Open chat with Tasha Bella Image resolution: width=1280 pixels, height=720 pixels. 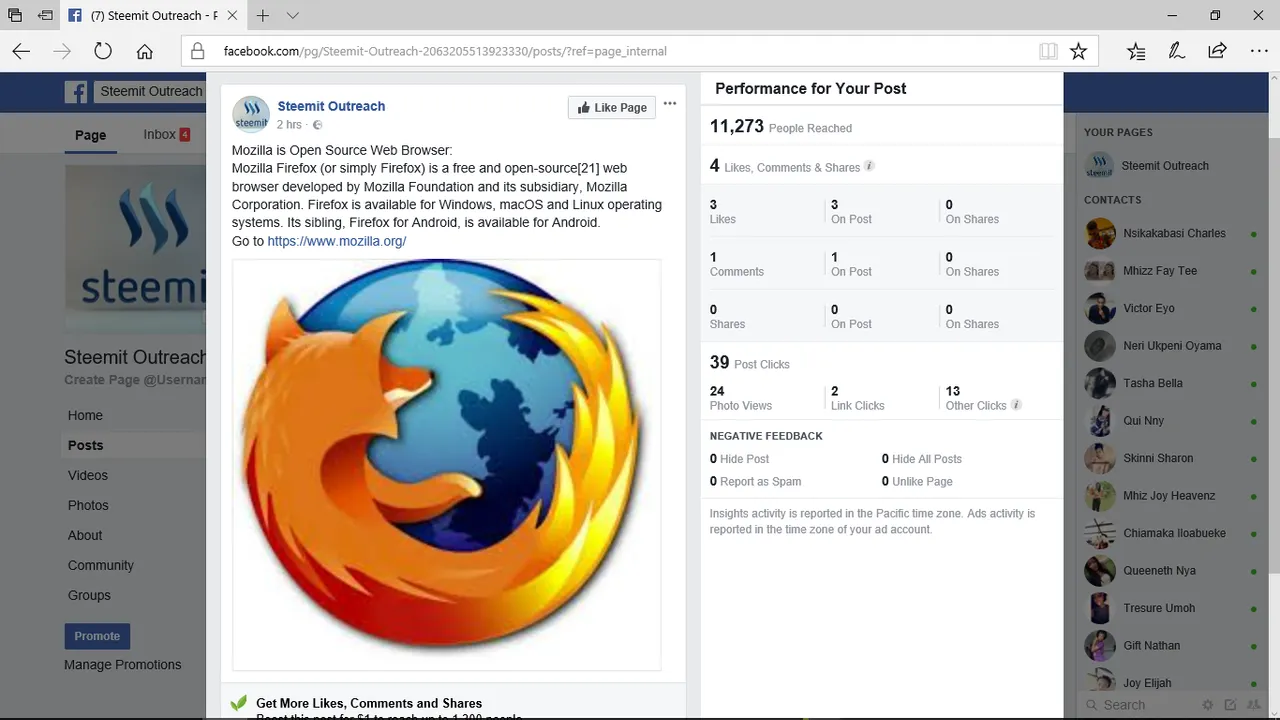pyautogui.click(x=1172, y=383)
